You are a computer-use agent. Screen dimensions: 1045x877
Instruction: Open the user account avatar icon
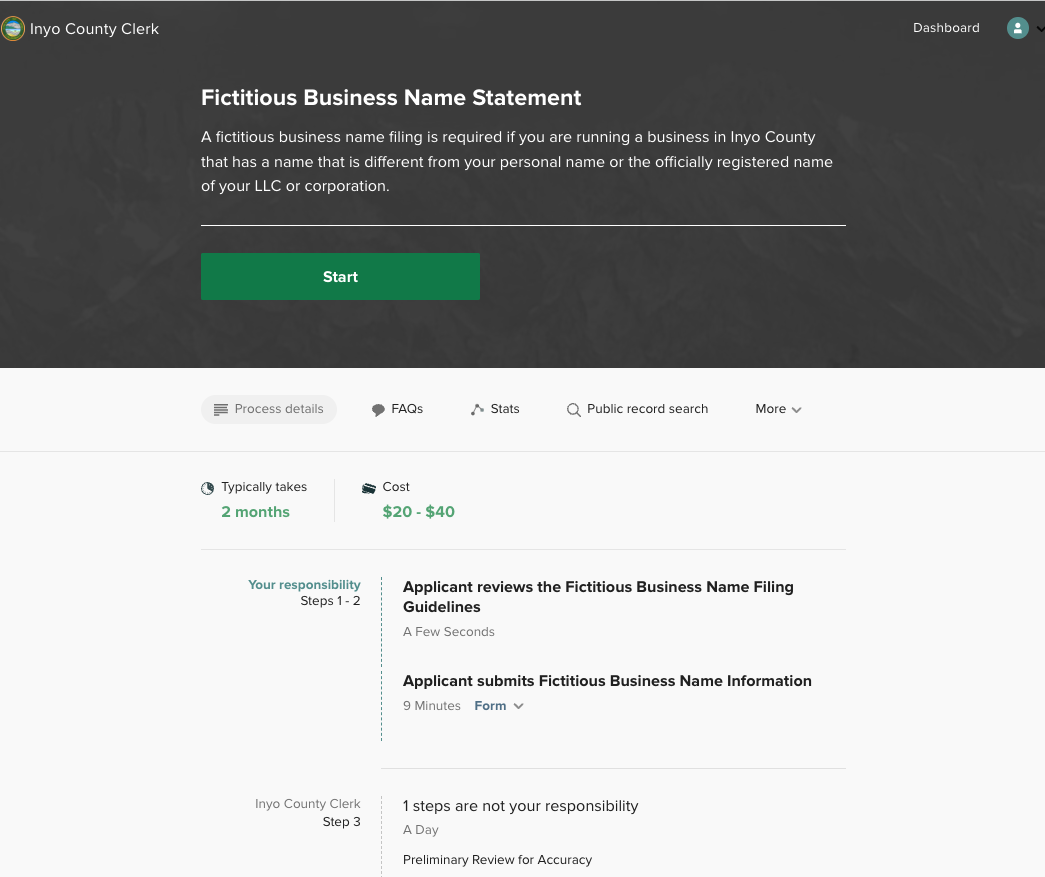pos(1017,28)
